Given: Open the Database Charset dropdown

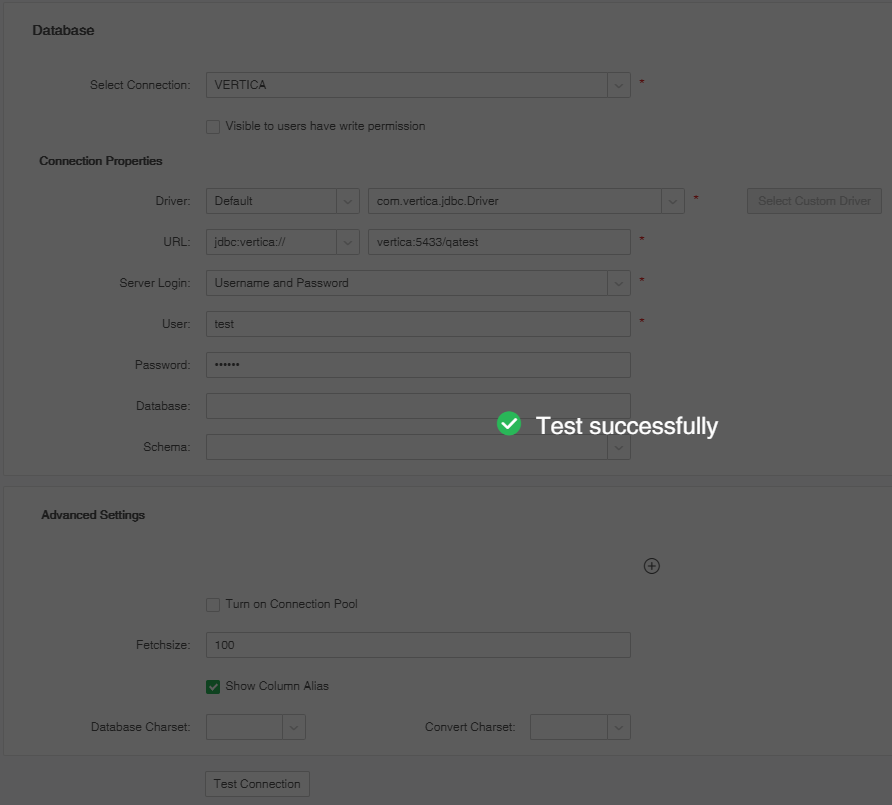Looking at the screenshot, I should 293,727.
